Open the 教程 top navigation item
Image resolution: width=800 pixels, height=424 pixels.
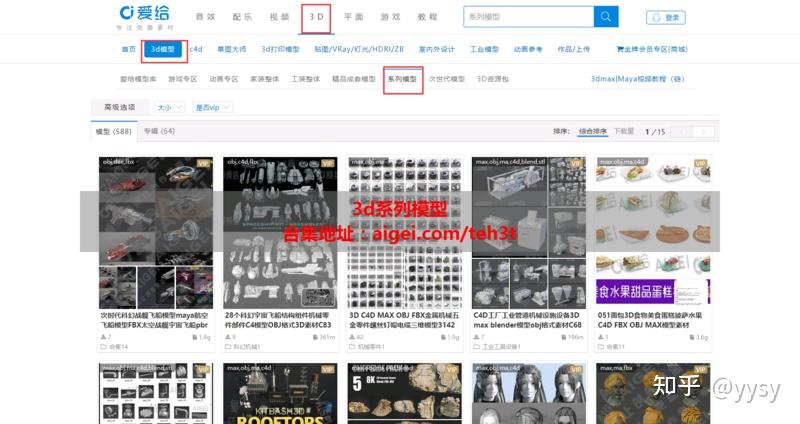coord(428,17)
